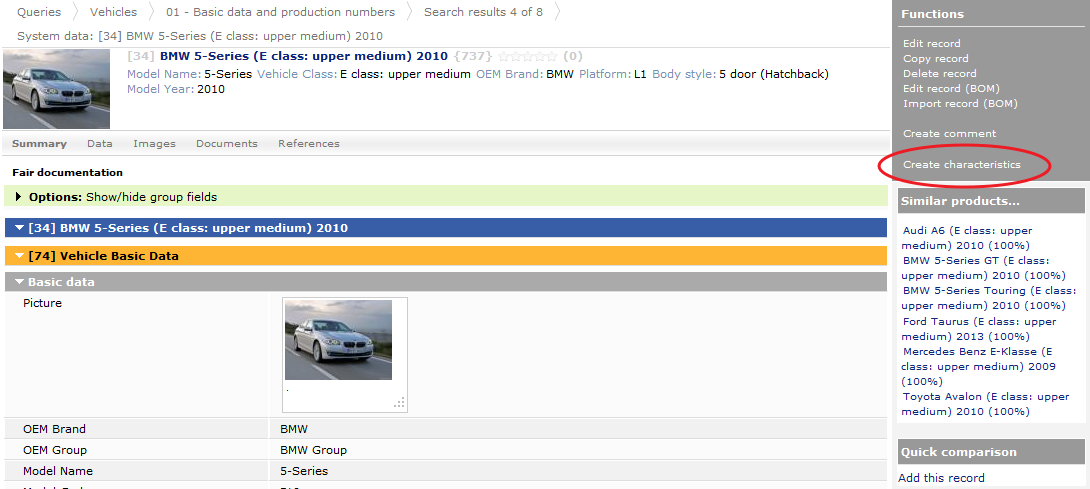Screen dimensions: 1090x489
Task: Open similar product Mercedes Benz E-Klasse 2009
Action: point(978,367)
